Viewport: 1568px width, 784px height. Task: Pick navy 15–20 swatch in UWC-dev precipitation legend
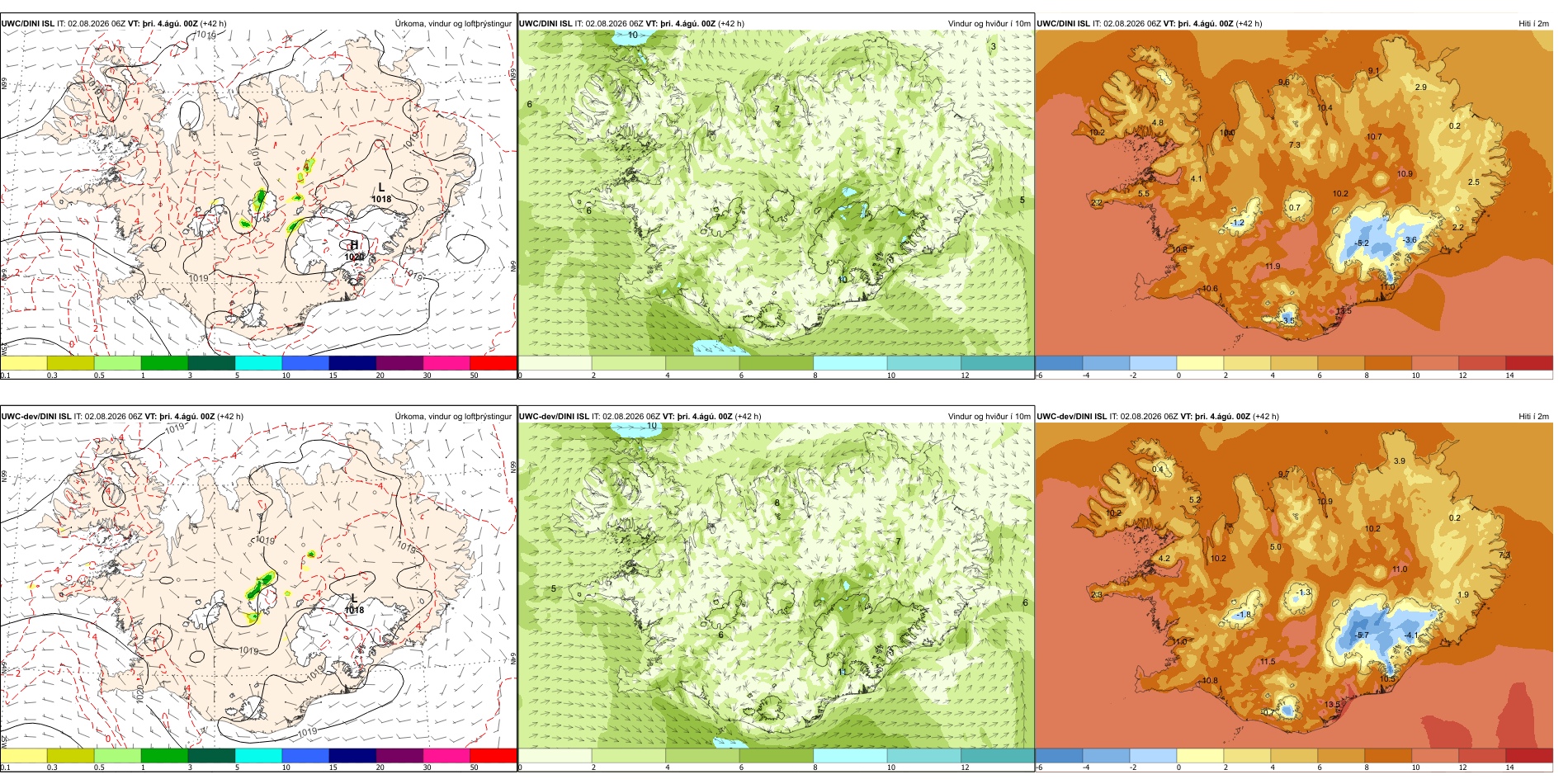click(x=352, y=755)
